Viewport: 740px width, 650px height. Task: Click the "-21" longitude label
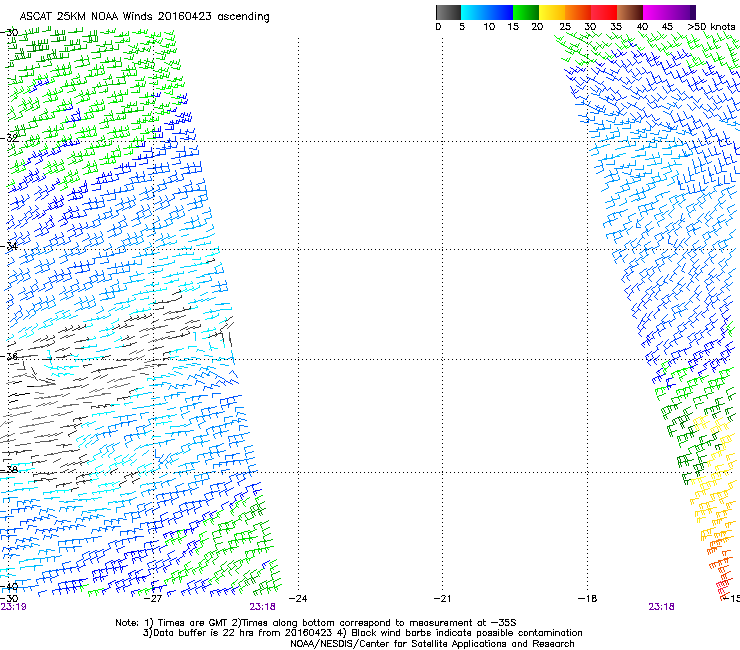pos(442,599)
